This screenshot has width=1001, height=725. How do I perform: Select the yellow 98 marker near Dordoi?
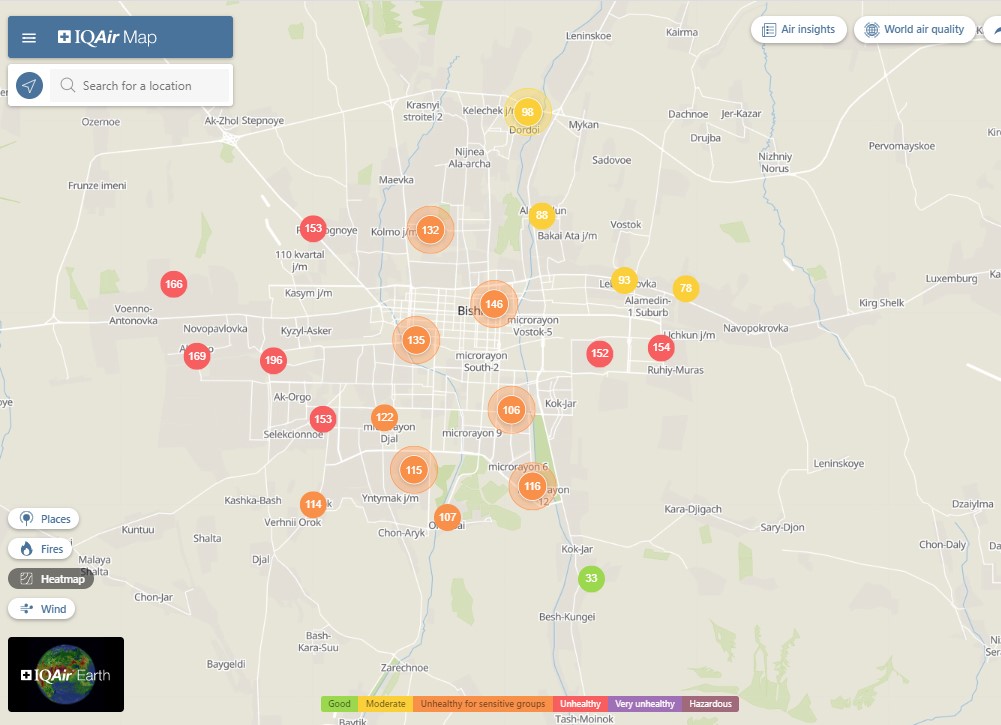[x=527, y=112]
